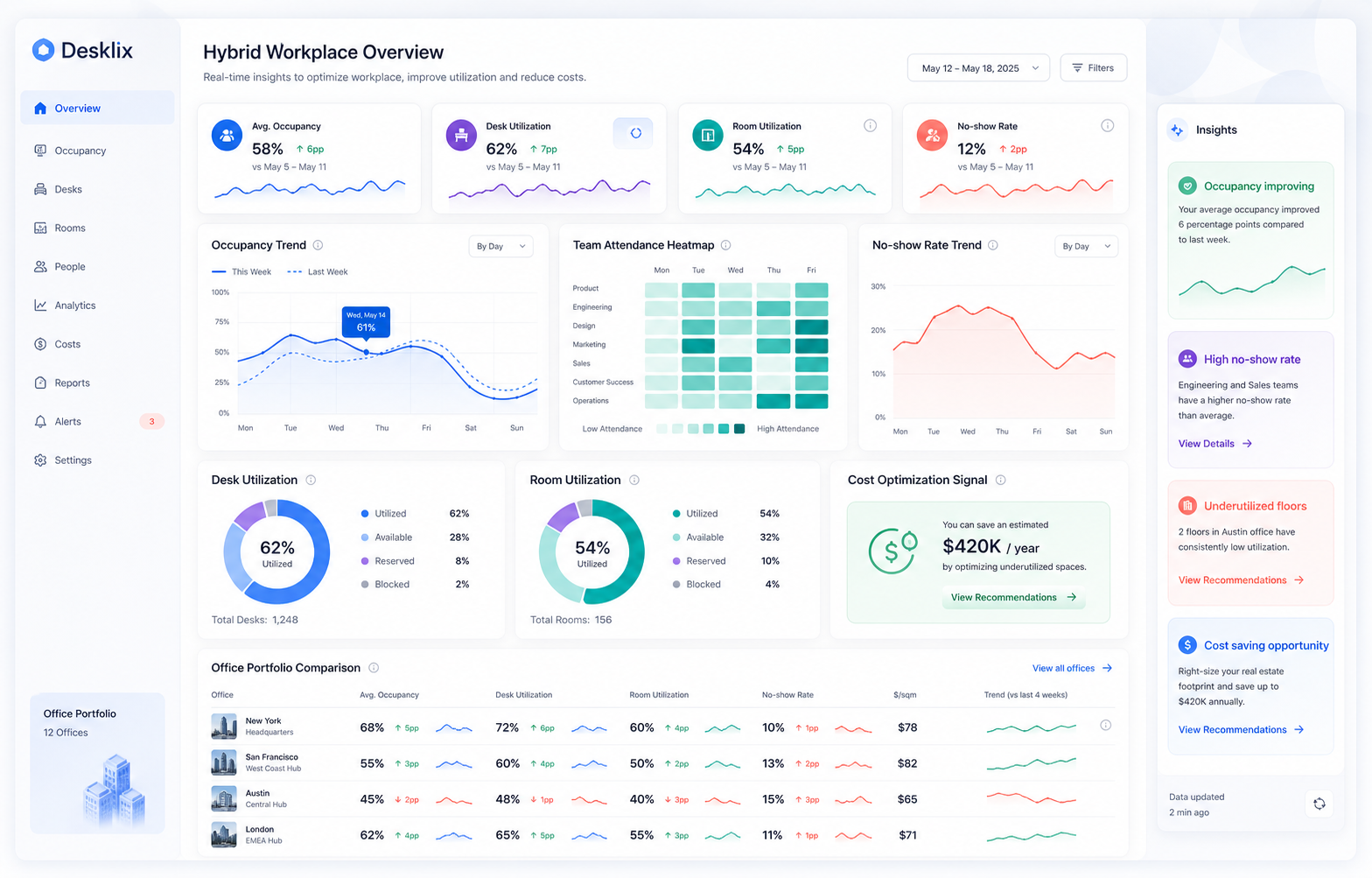Click the info icon on New York row
This screenshot has height=878, width=1372.
point(1105,725)
